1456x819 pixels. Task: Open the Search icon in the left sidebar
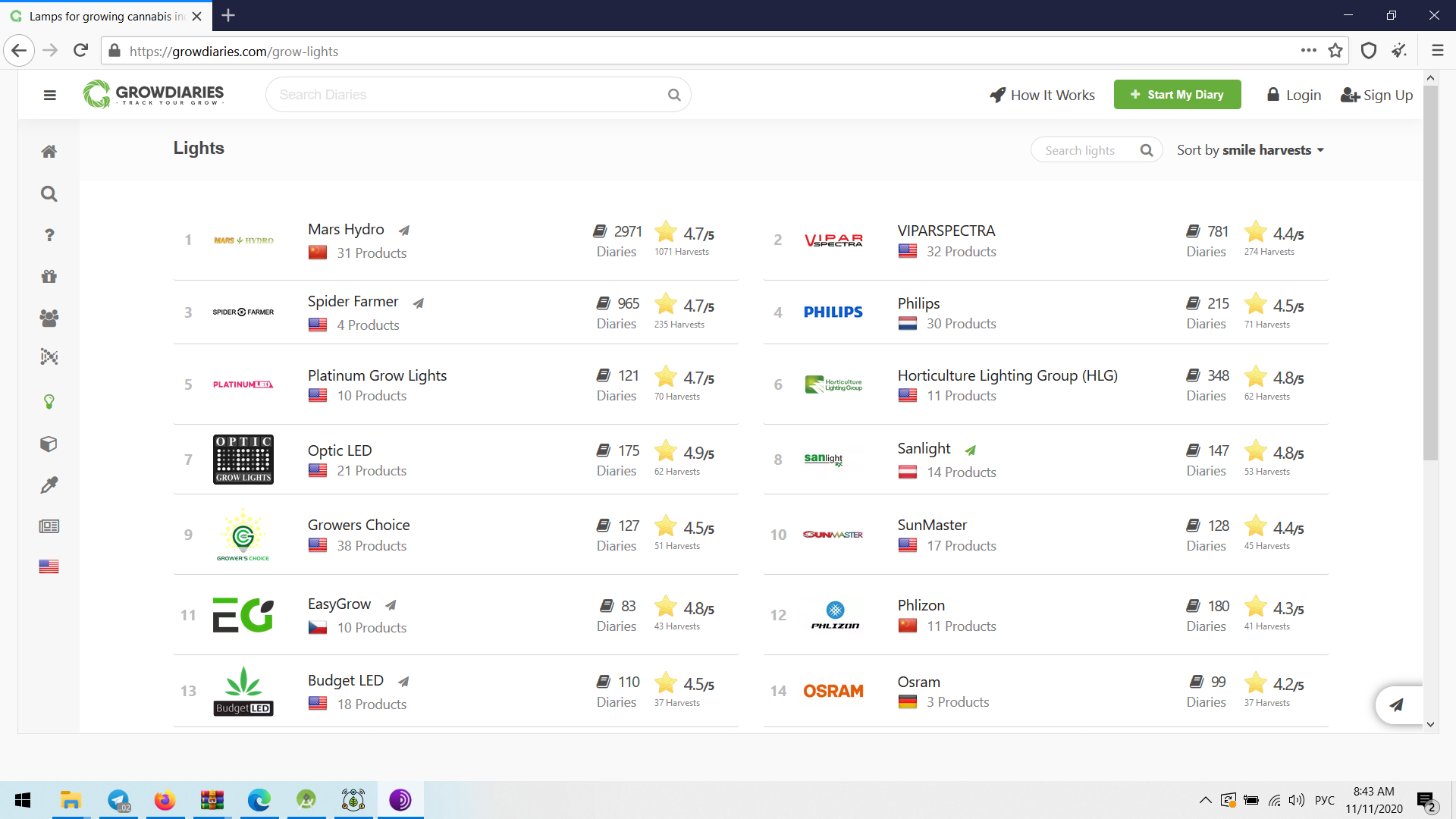point(49,194)
